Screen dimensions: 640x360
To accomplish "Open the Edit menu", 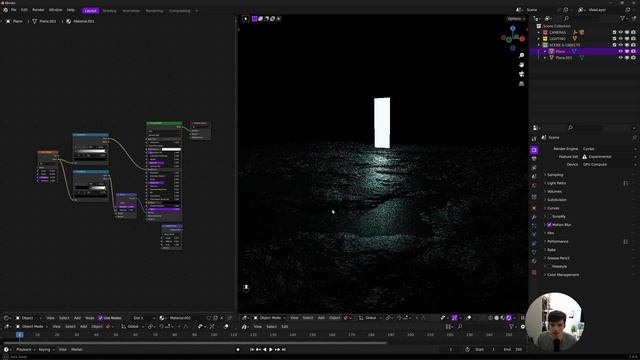I will click(24, 10).
